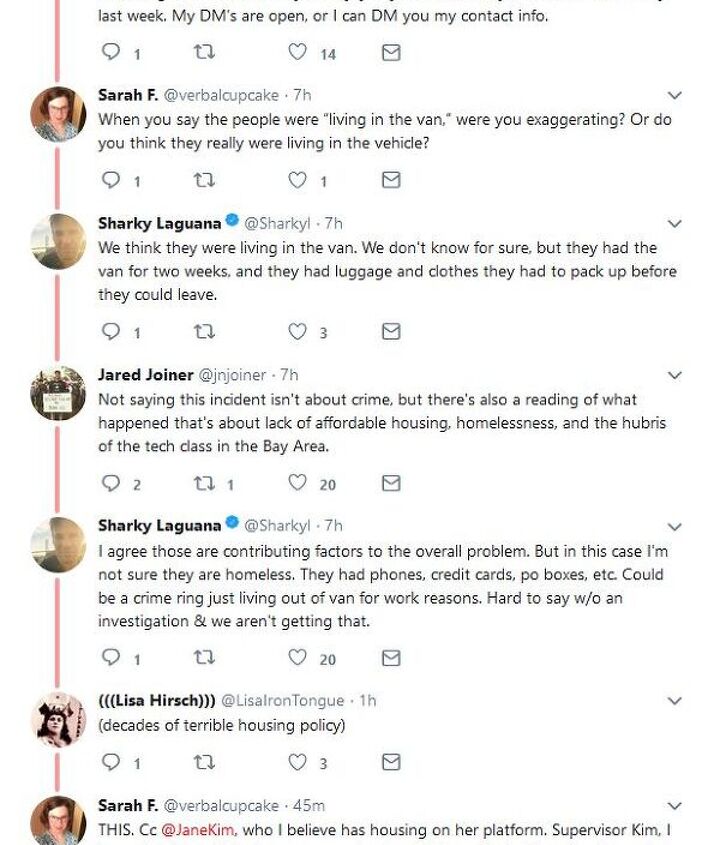Send Lisa Hirsch's tweet via direct message
The width and height of the screenshot is (720, 845).
pos(392,762)
